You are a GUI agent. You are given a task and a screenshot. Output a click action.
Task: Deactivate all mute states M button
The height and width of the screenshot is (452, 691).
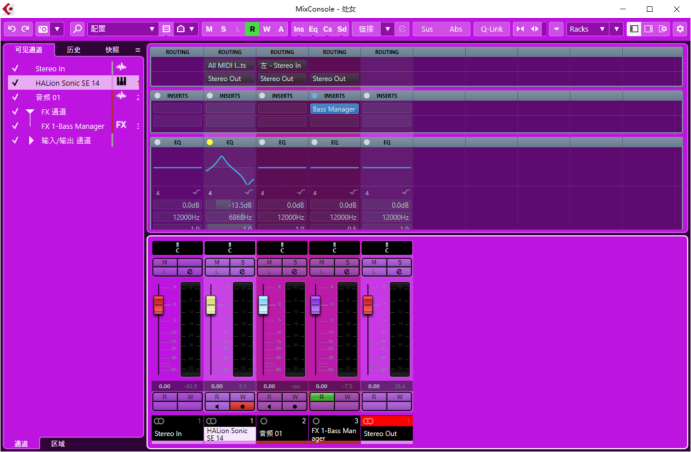point(209,29)
